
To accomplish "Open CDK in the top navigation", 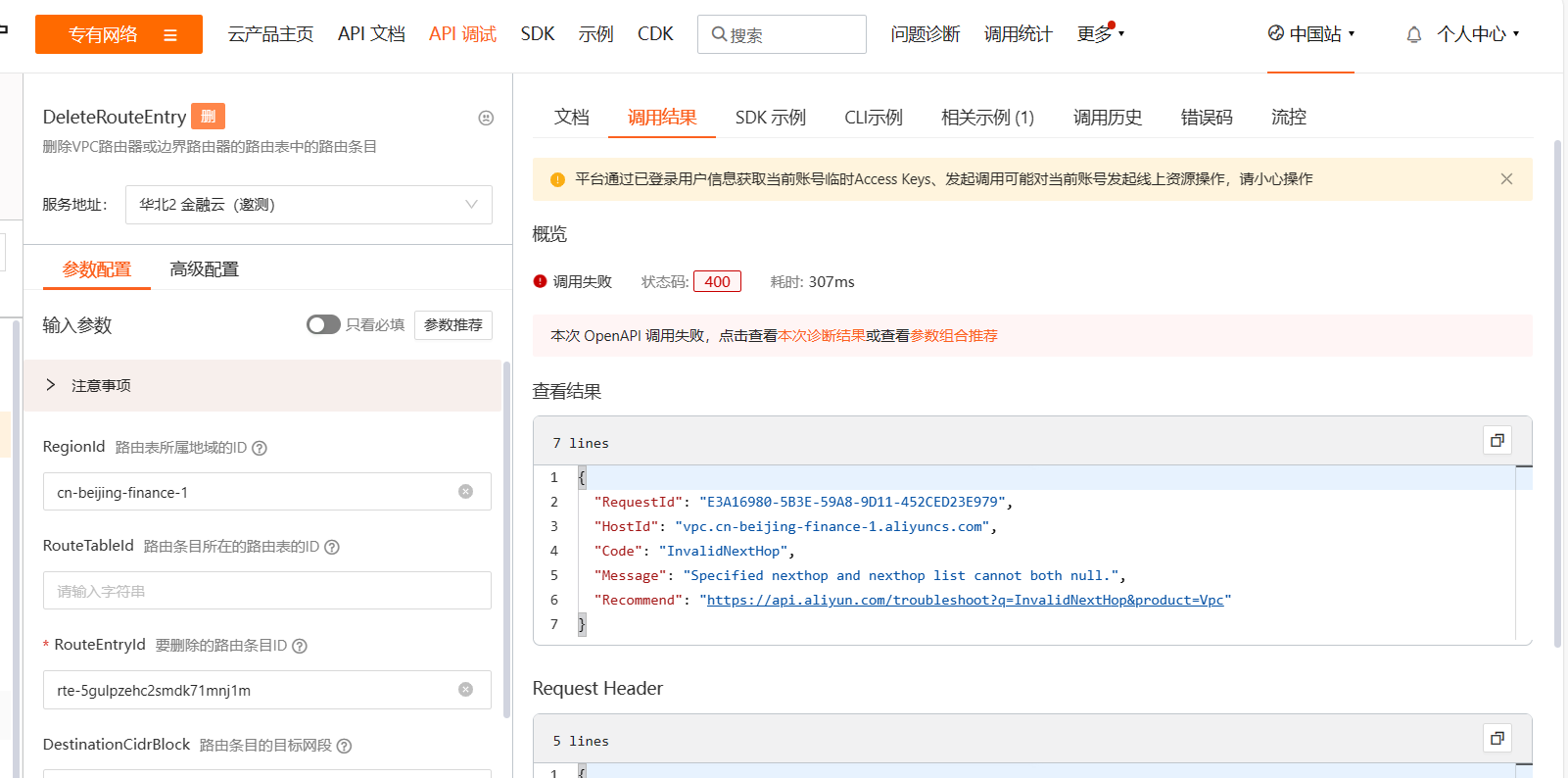I will (x=655, y=34).
